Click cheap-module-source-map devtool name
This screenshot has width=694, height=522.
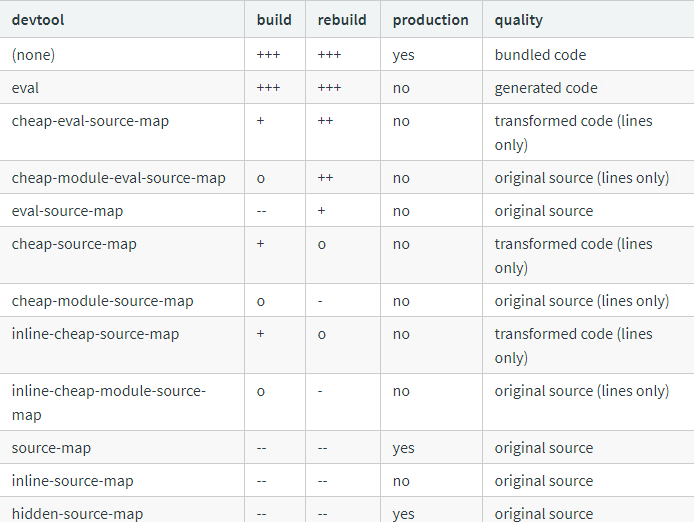[103, 301]
